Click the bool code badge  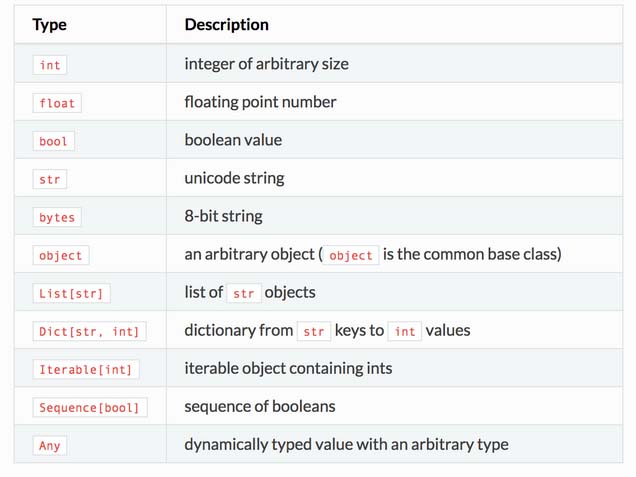point(54,141)
